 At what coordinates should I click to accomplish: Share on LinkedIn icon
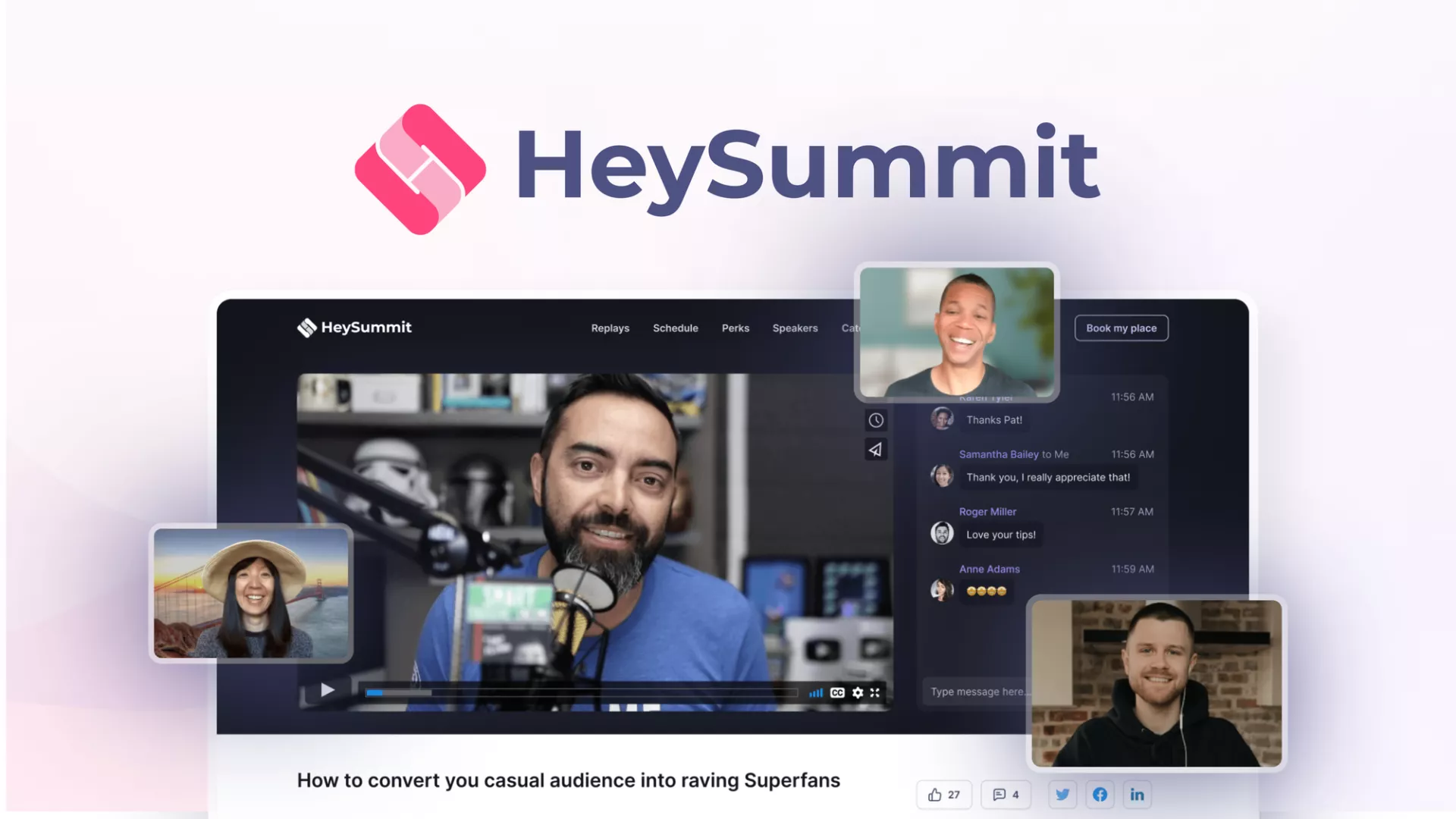coord(1137,794)
